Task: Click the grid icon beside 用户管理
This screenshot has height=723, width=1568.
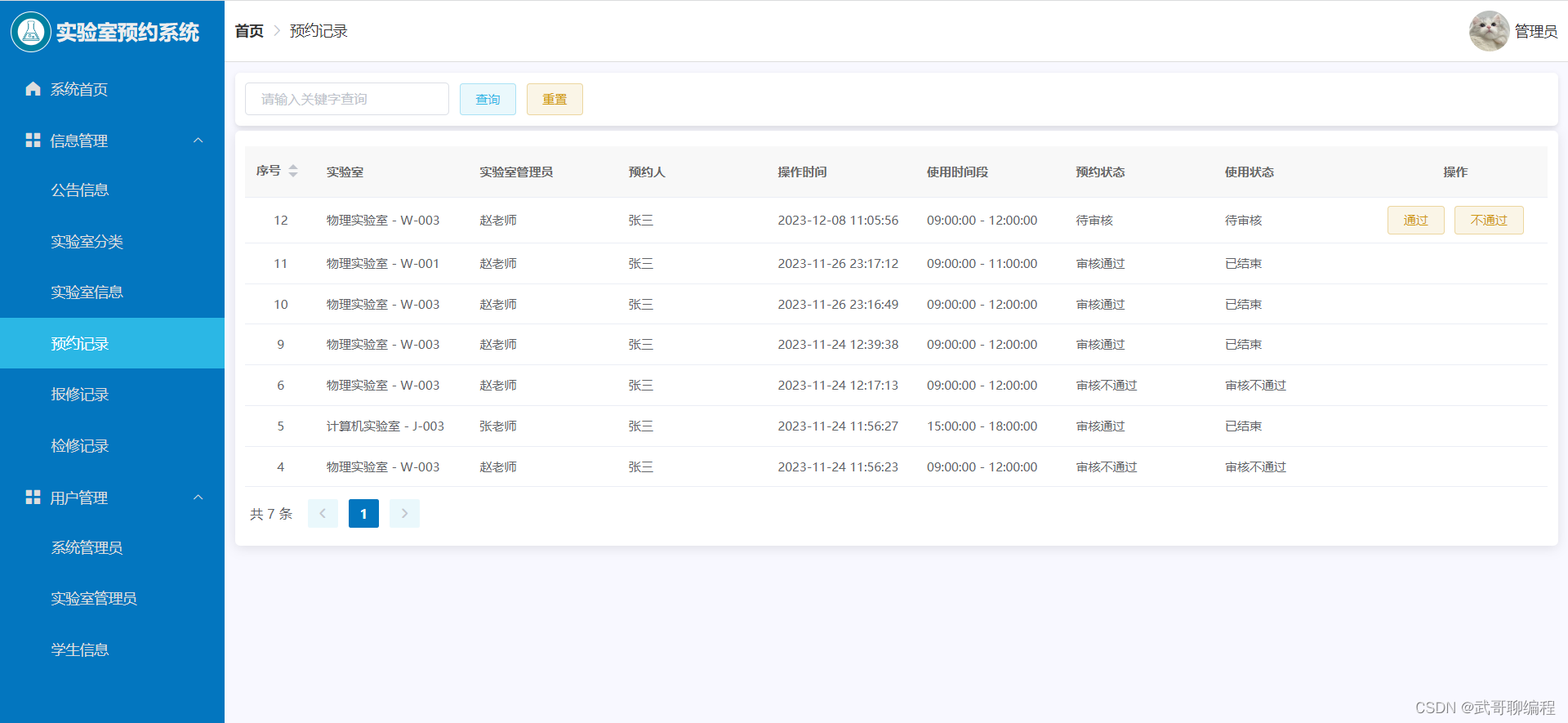Action: (x=33, y=498)
